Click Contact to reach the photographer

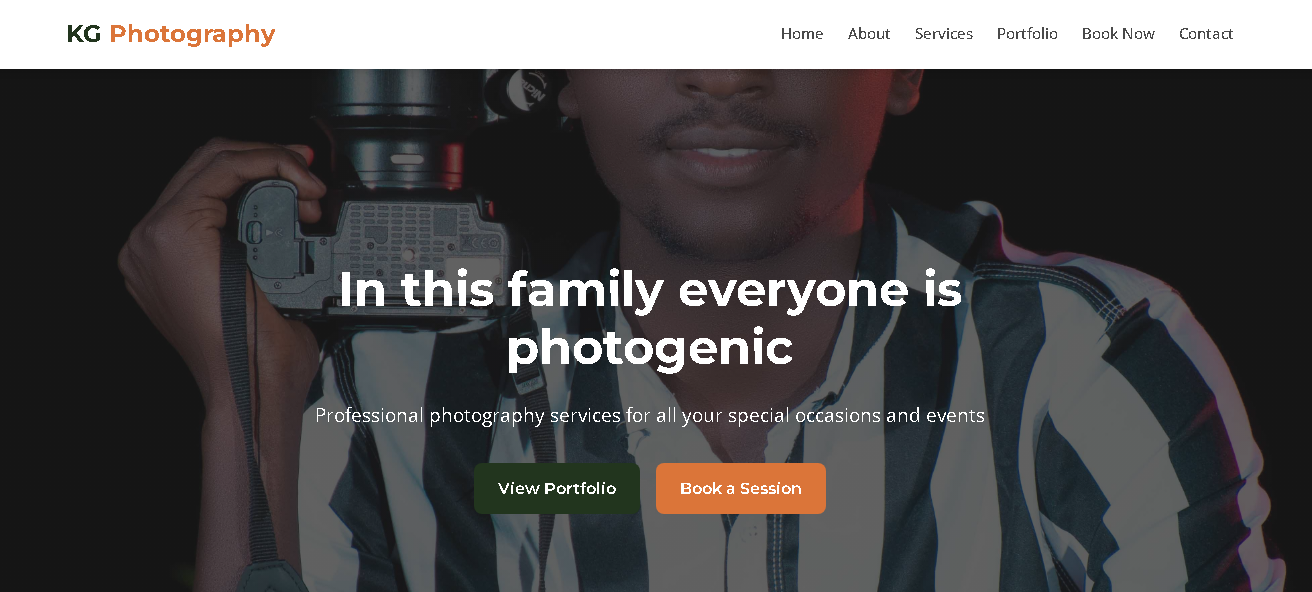[1206, 33]
